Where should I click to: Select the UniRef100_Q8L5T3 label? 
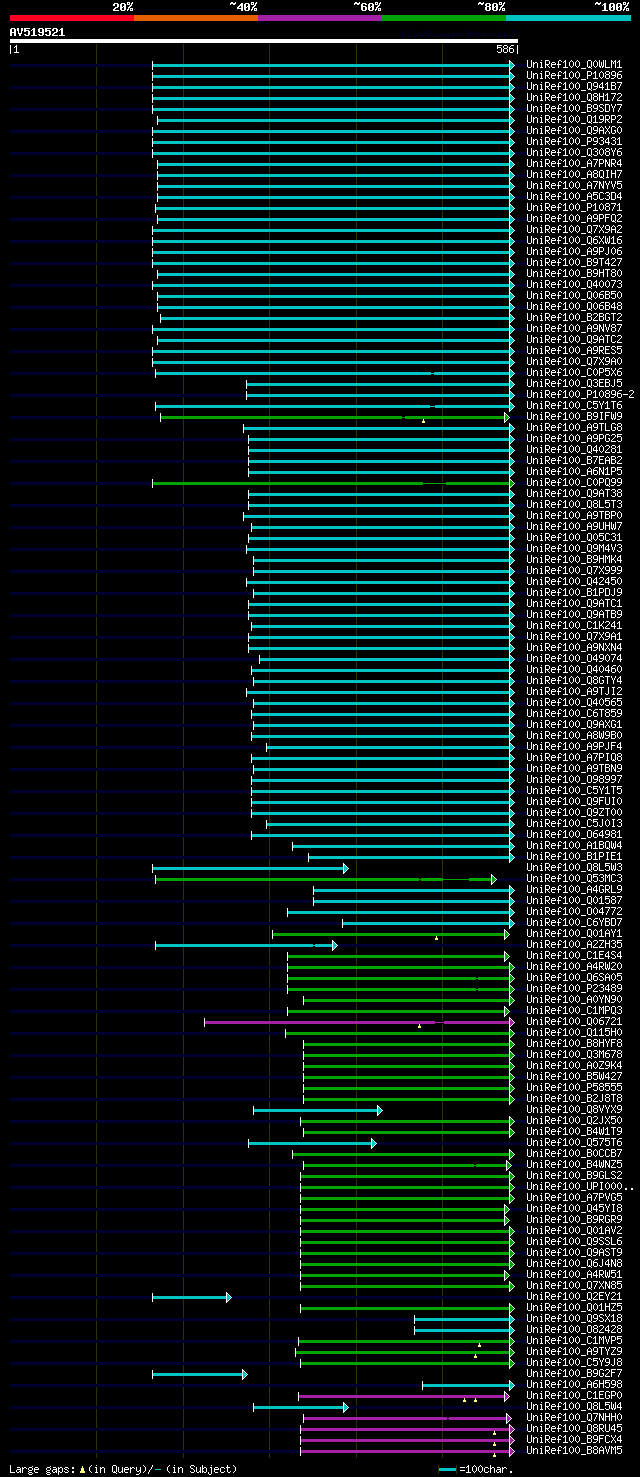click(x=574, y=505)
